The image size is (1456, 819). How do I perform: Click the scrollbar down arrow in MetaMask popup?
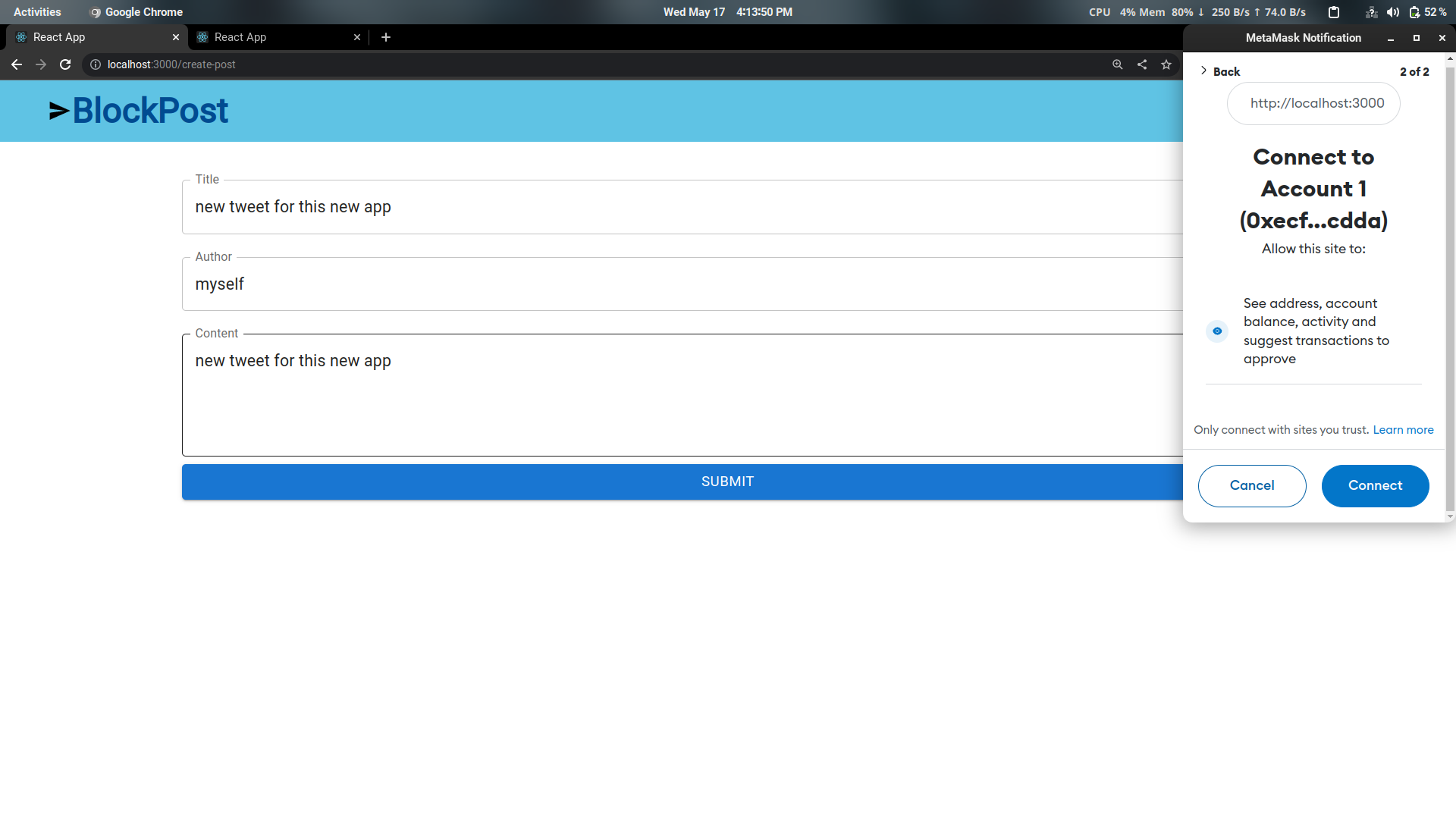click(1450, 516)
